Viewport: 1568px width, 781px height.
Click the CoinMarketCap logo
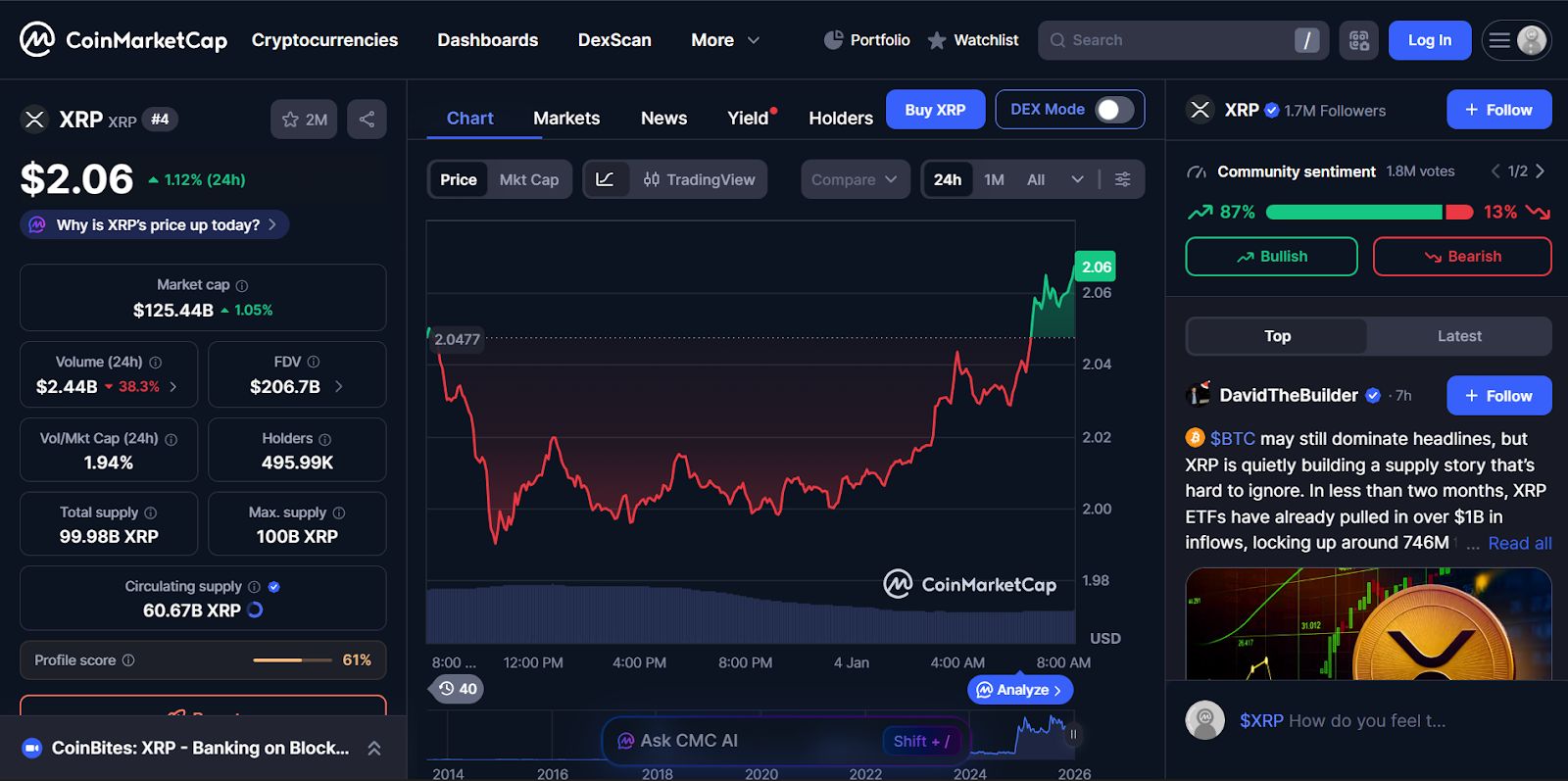coord(123,40)
